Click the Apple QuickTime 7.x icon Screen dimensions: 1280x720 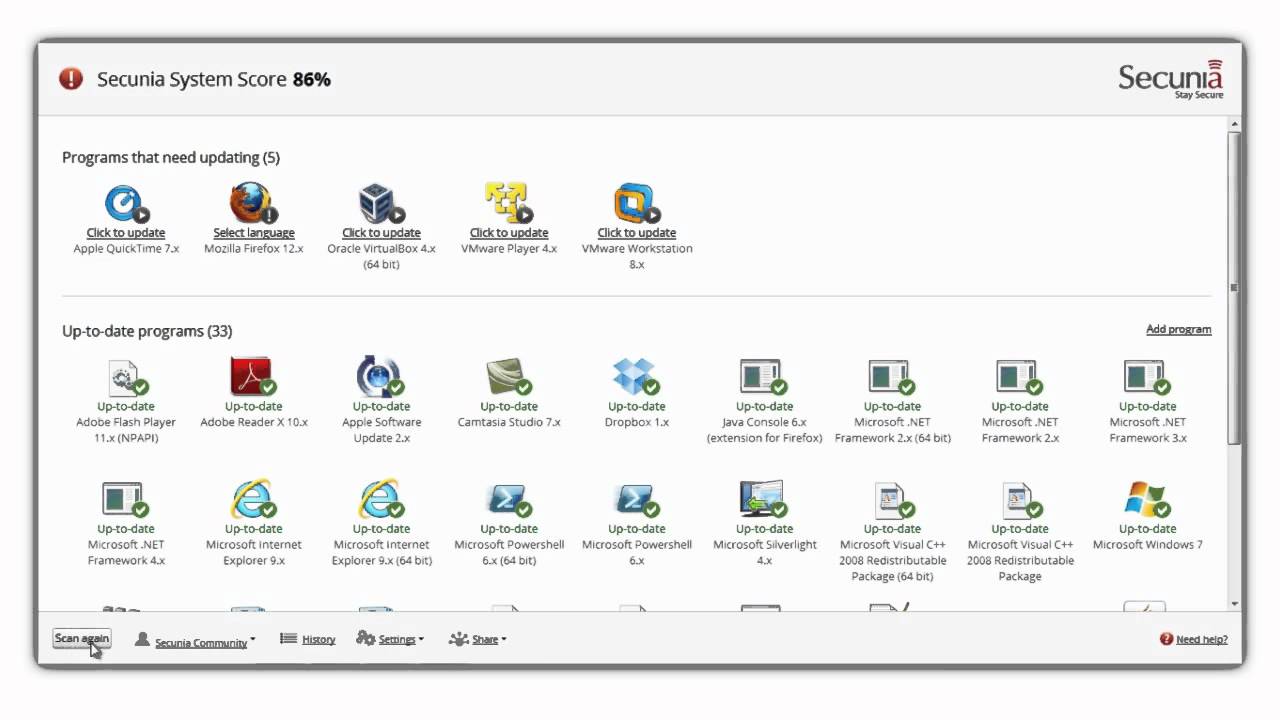126,204
